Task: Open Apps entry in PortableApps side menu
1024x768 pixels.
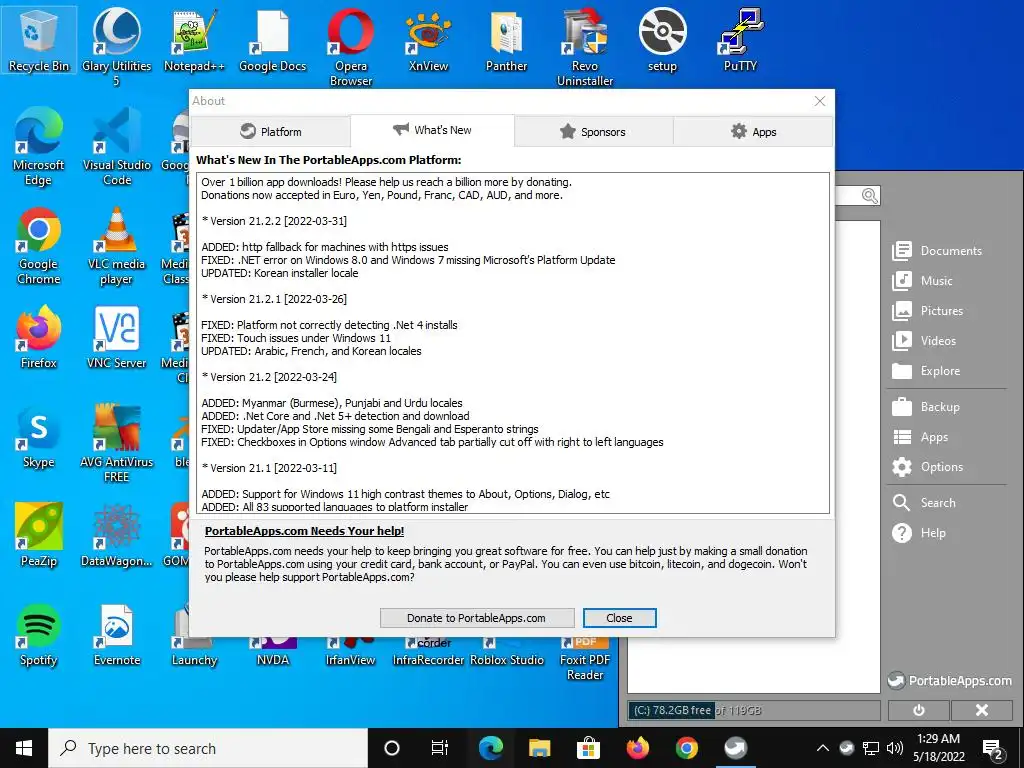Action: (920, 437)
